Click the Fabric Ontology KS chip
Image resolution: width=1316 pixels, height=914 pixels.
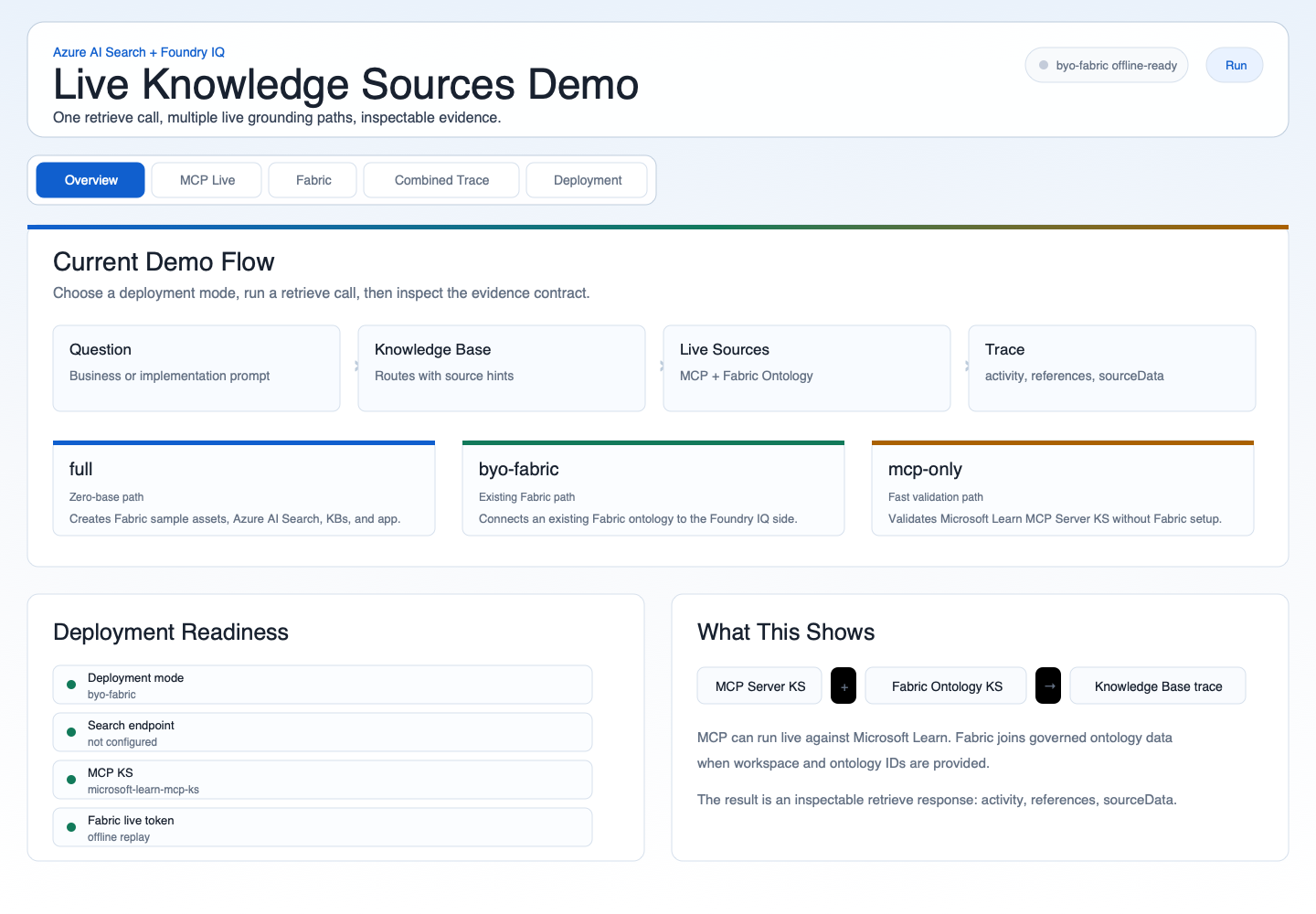point(946,686)
